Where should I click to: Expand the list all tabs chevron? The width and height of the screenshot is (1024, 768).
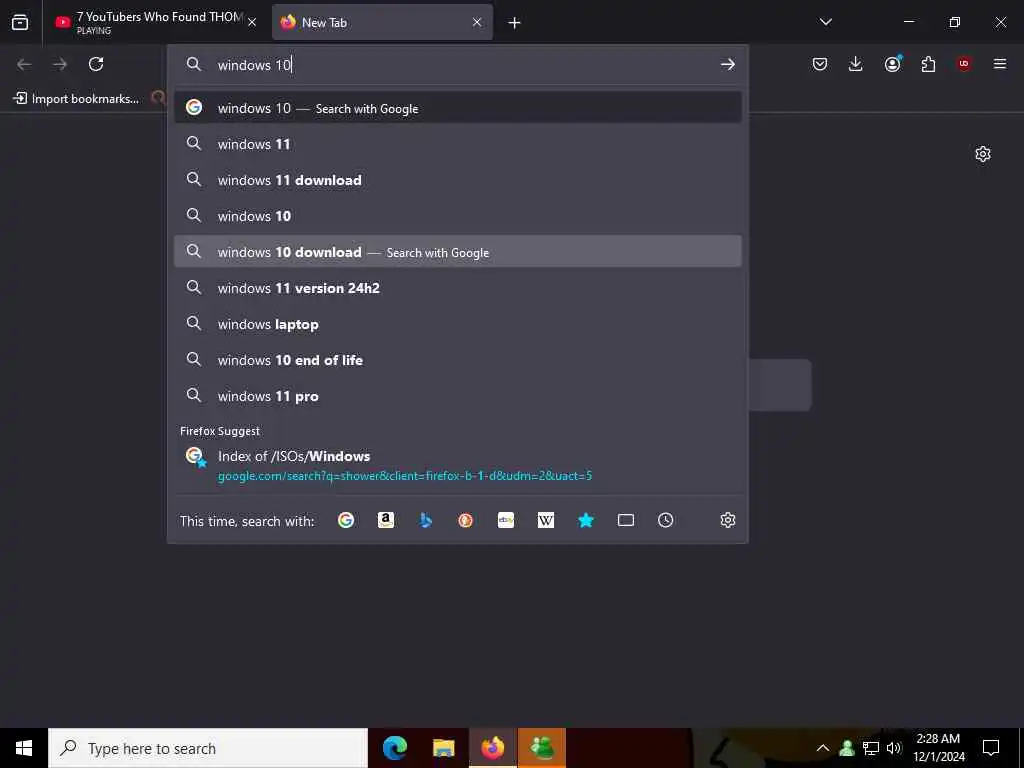(825, 22)
